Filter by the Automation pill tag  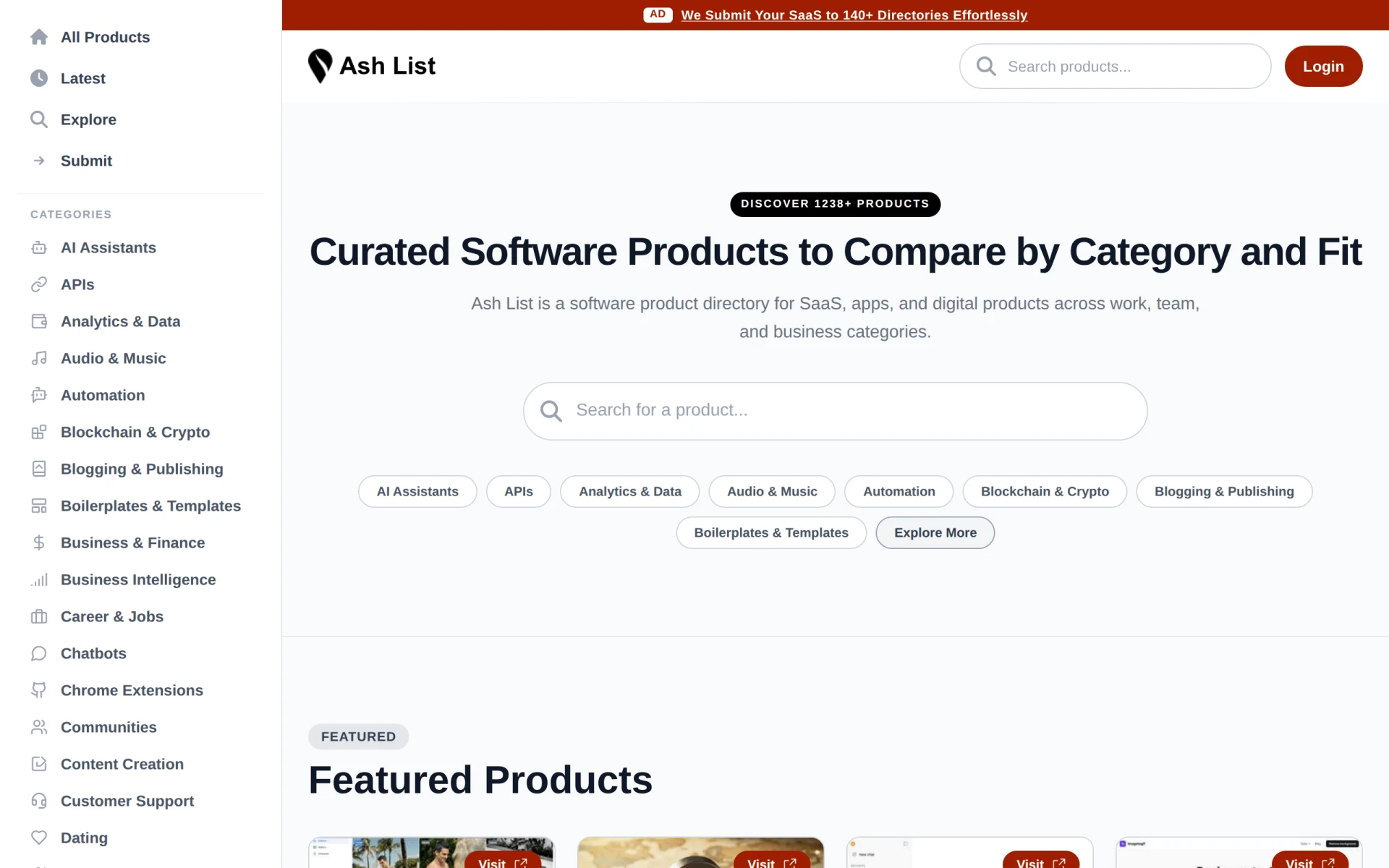899,491
